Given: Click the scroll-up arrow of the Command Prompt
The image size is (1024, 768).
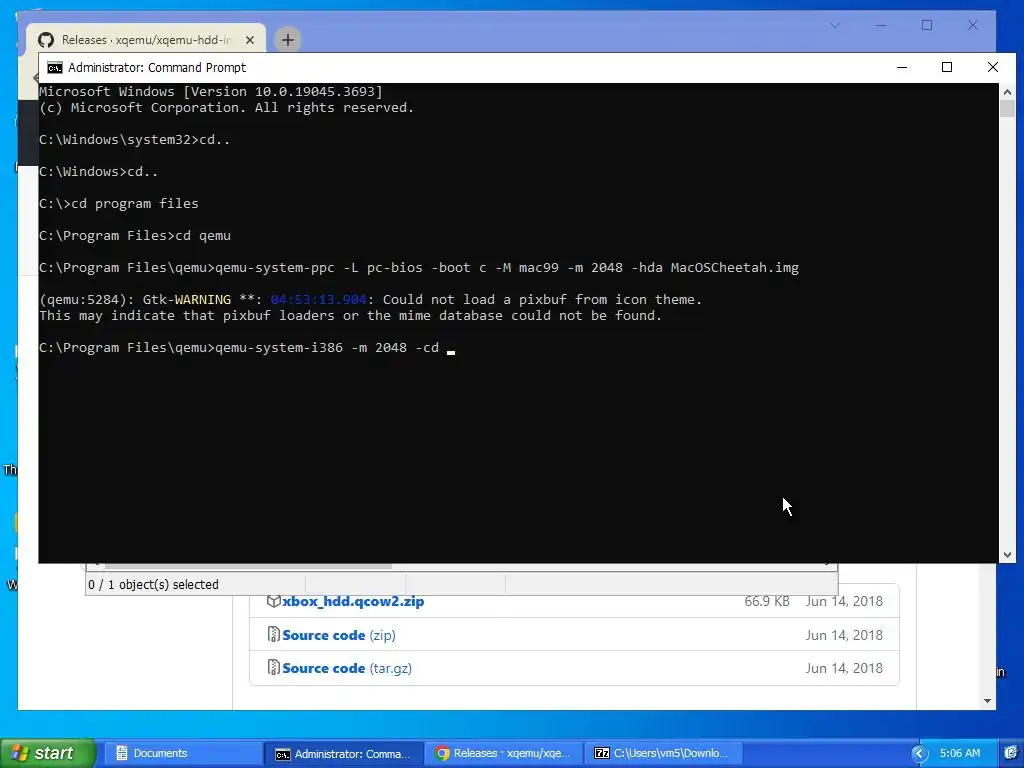Looking at the screenshot, I should coord(1007,92).
